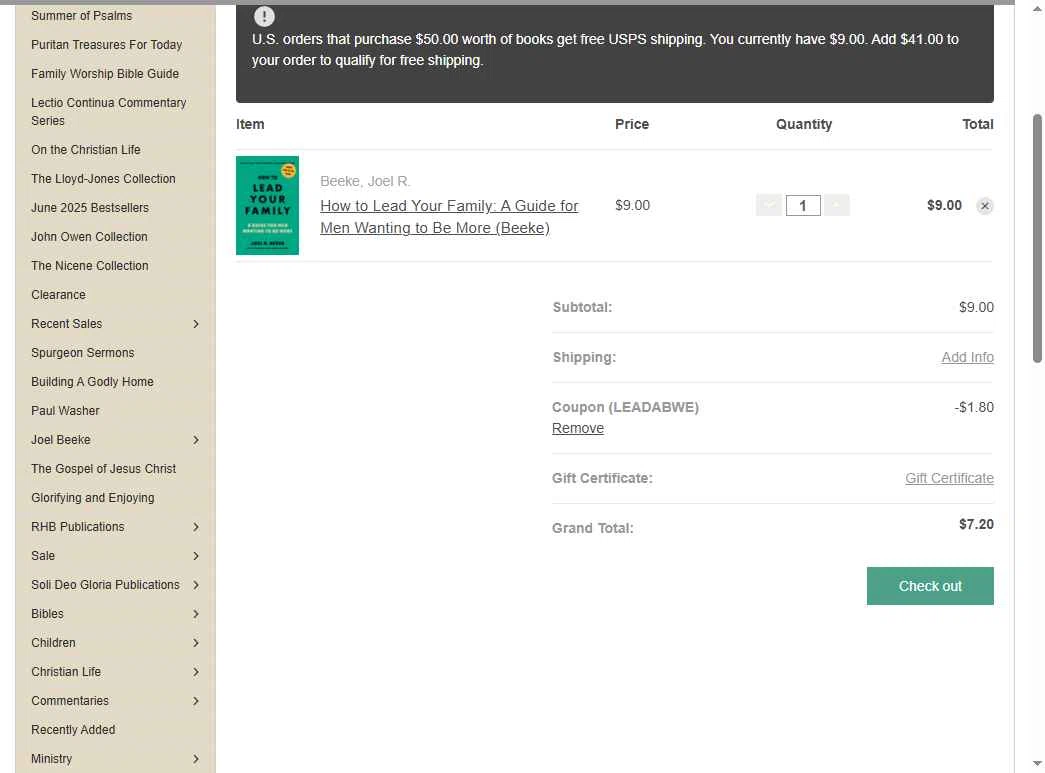
Task: Open the Gift Certificate link
Action: (949, 478)
